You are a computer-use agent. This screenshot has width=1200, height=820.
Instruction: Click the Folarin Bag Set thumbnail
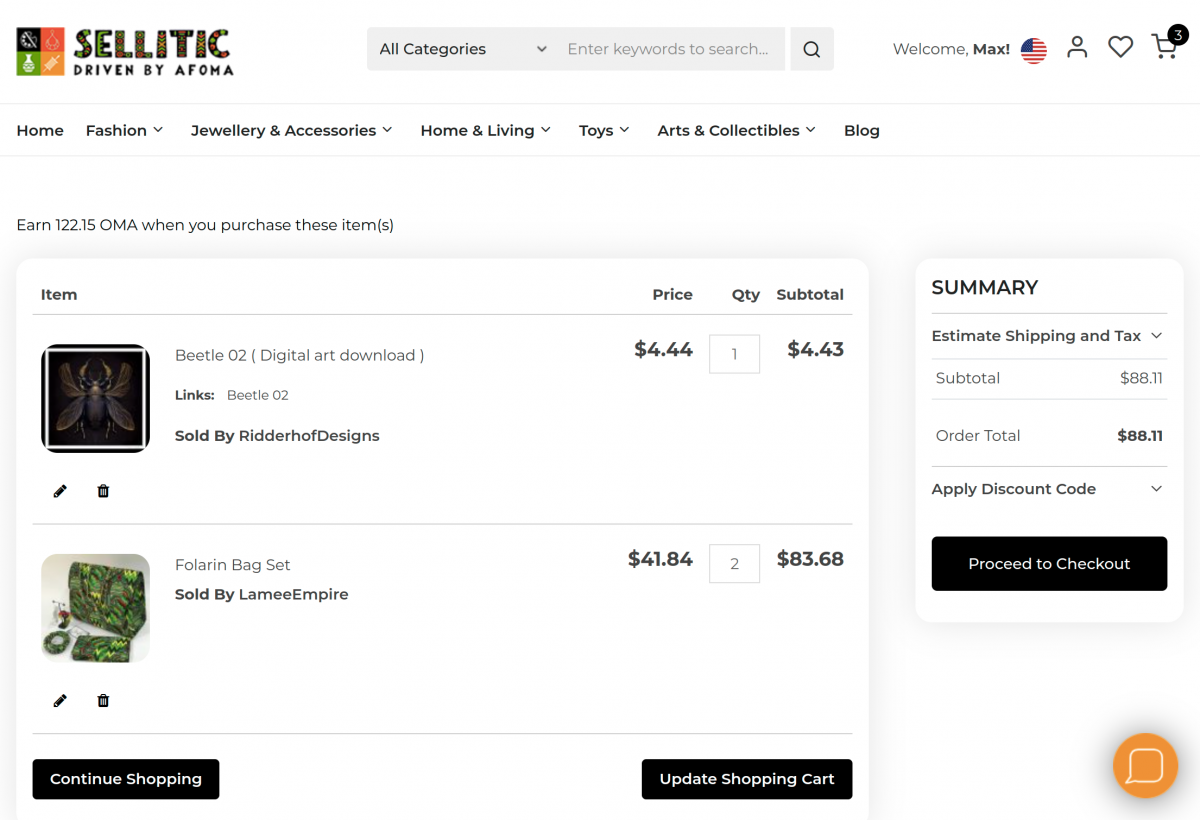pos(95,608)
